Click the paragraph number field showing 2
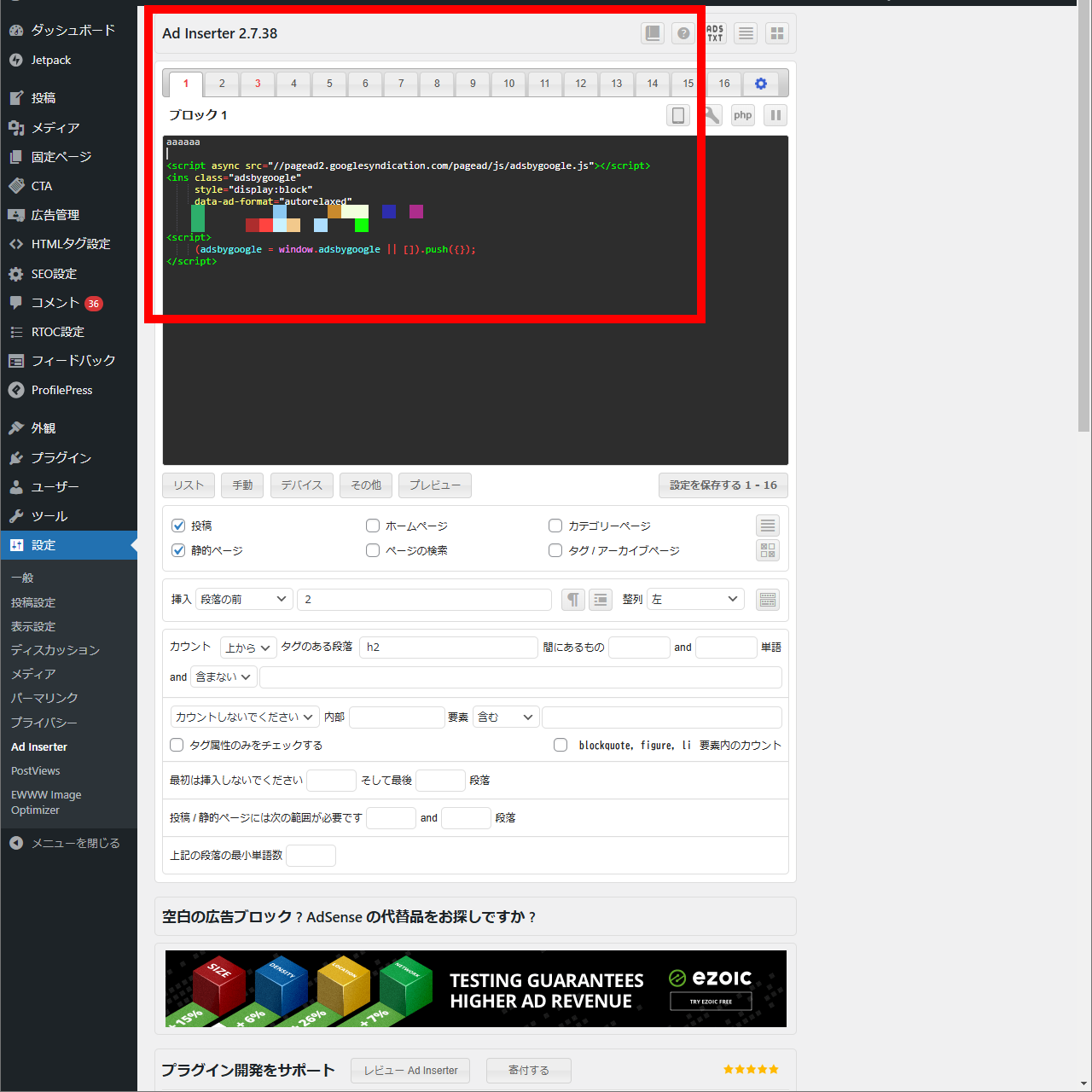Screen dimensions: 1092x1092 [424, 600]
